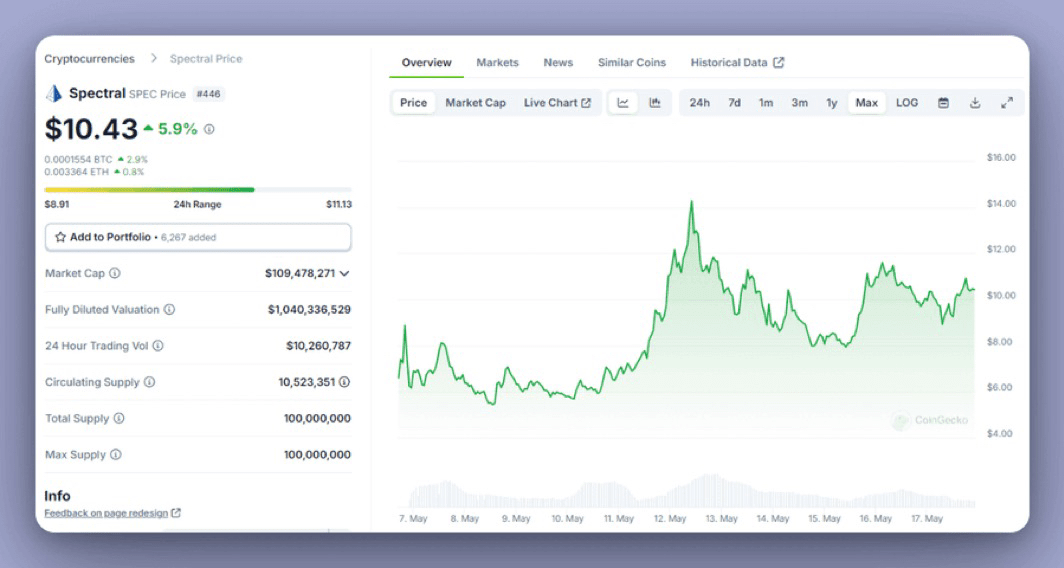Click the #446 rank badge
This screenshot has height=568, width=1064.
point(208,94)
